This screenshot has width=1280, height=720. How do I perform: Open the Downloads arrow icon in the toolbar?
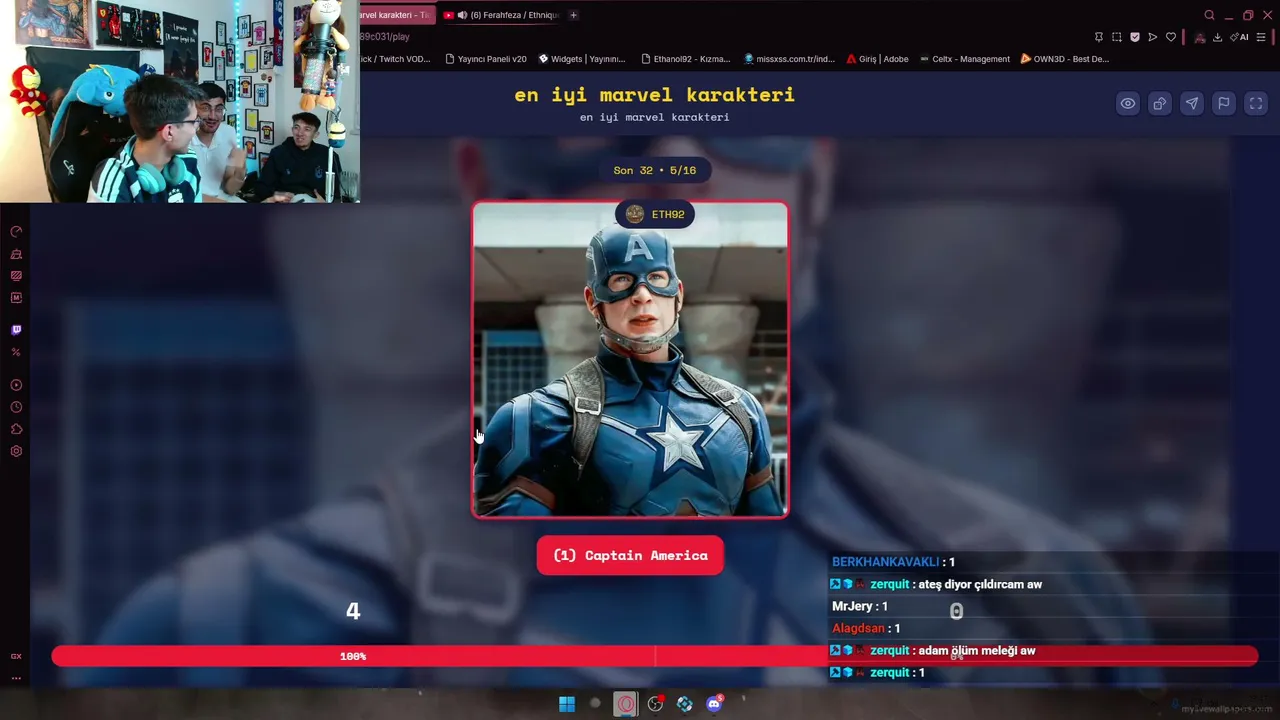1217,37
